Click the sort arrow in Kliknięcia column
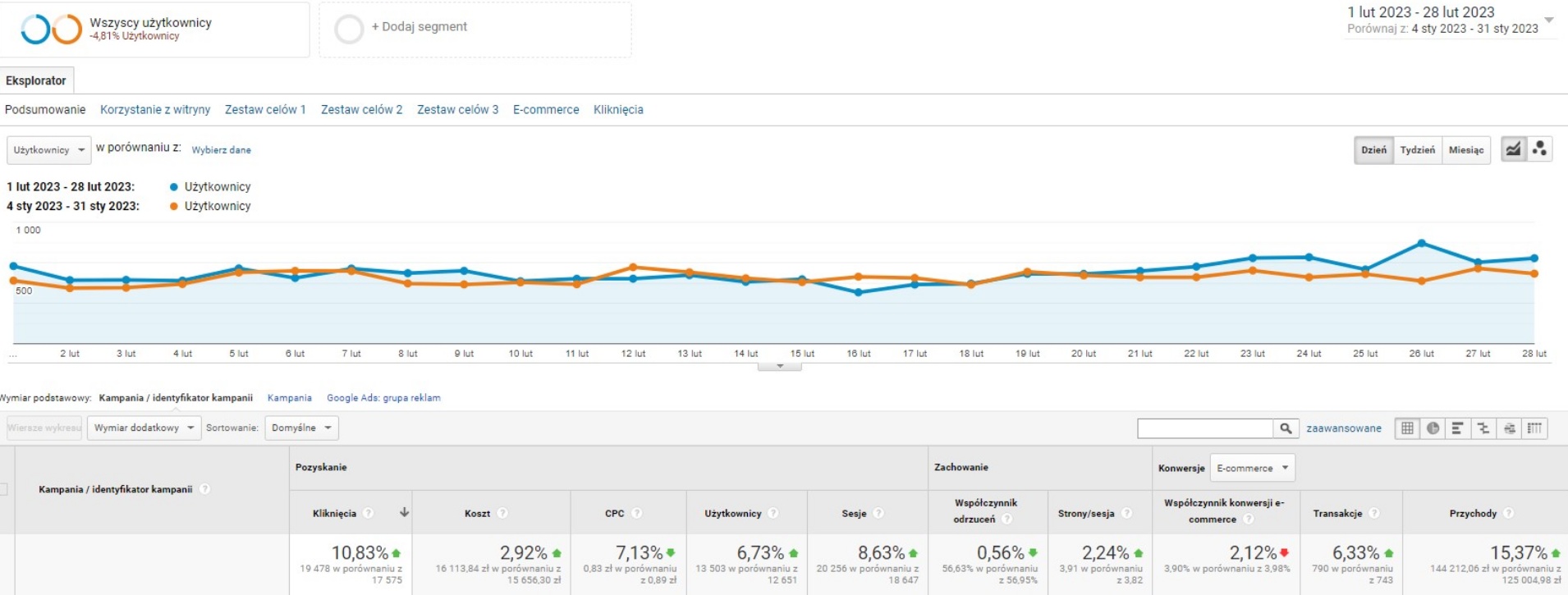 [404, 512]
